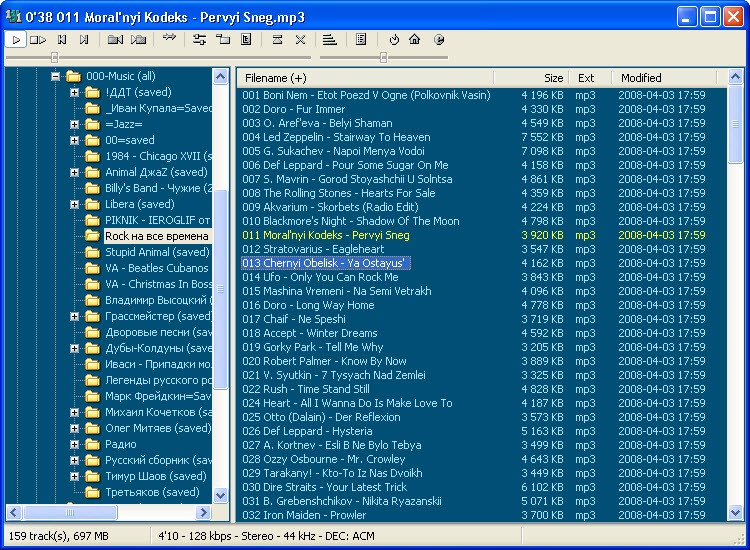Select track 004 Led Zeppelin - Stairway To Heaven
Screen dimensions: 750x550
336,137
